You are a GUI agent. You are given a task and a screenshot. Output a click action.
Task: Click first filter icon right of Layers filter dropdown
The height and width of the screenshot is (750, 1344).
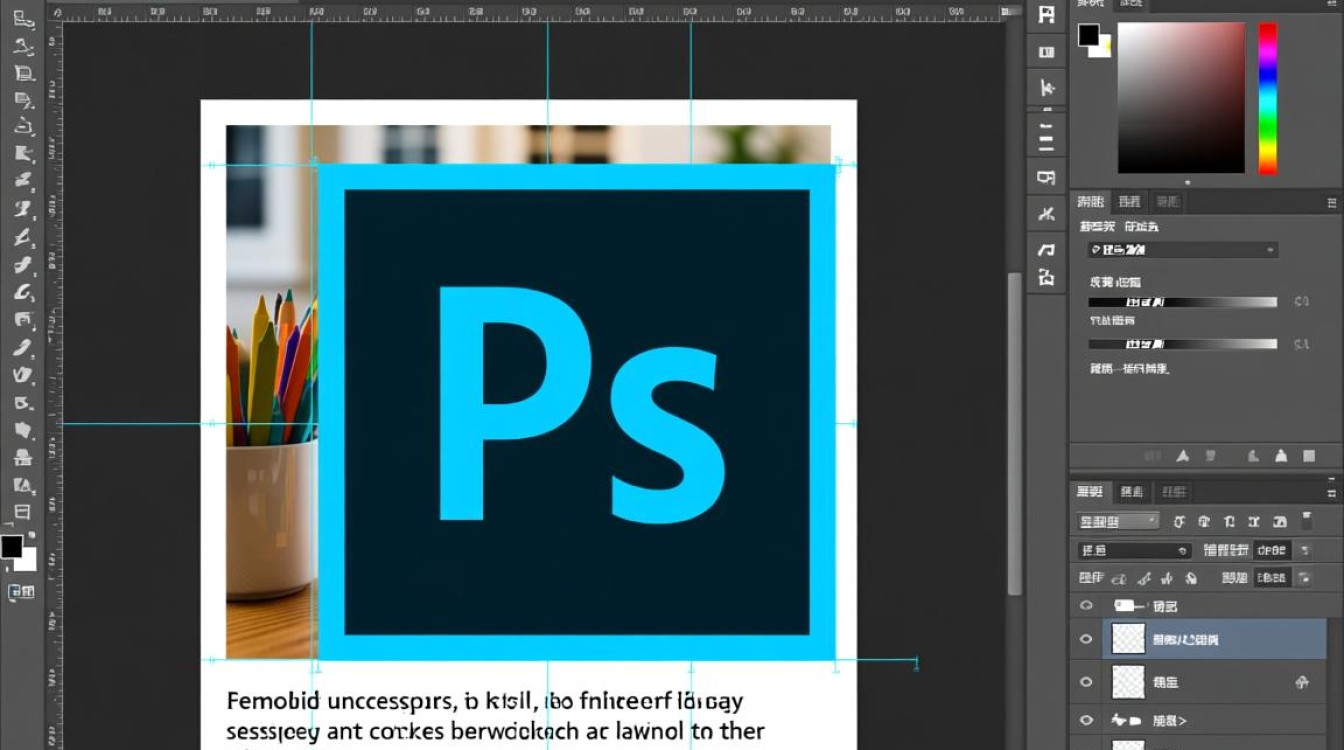(1179, 521)
